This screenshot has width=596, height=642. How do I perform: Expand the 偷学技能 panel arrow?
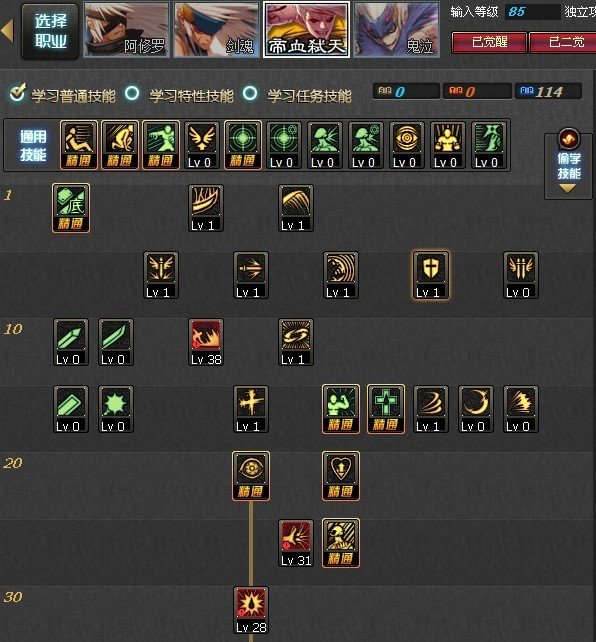coord(568,188)
